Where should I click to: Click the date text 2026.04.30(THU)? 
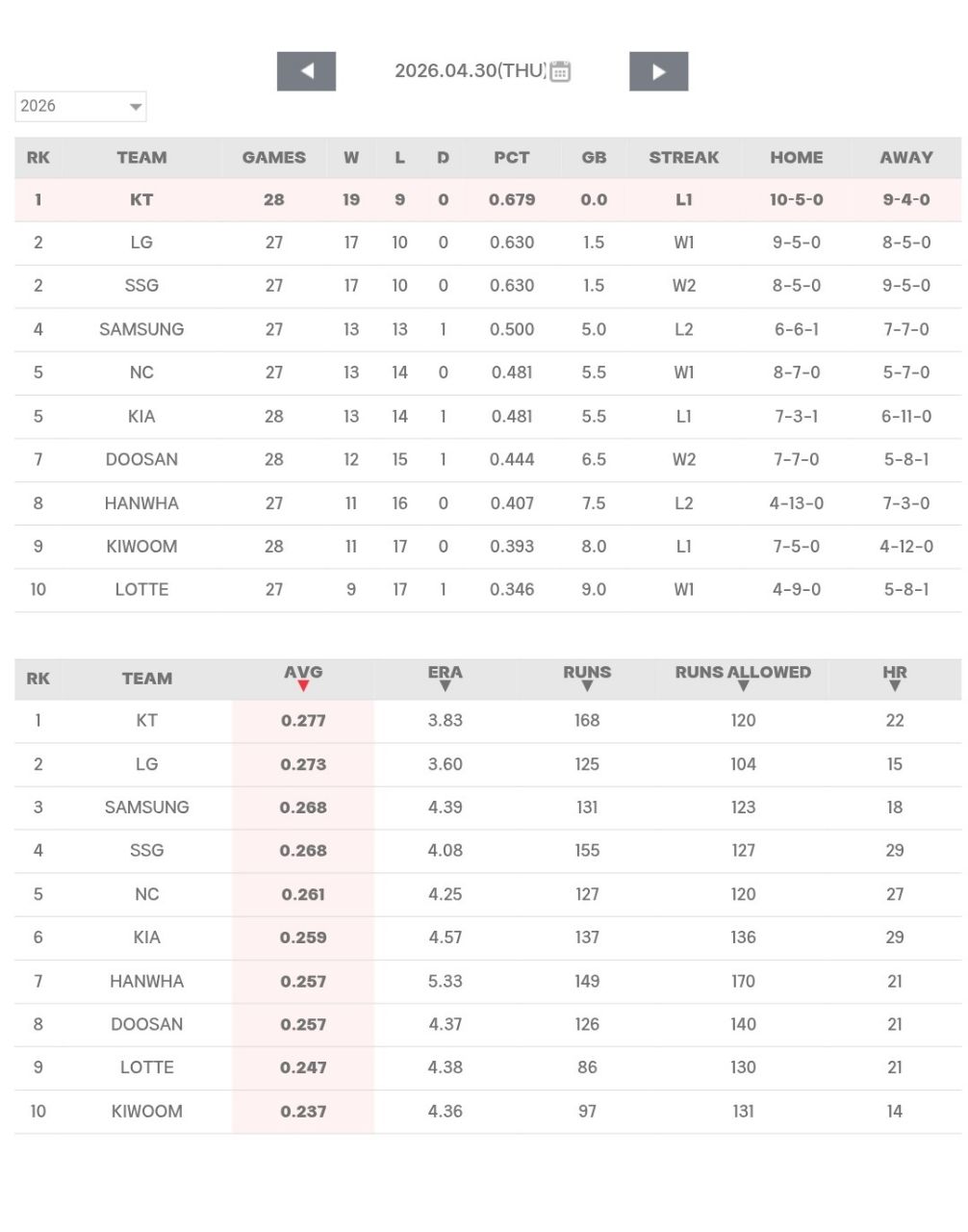tap(470, 70)
